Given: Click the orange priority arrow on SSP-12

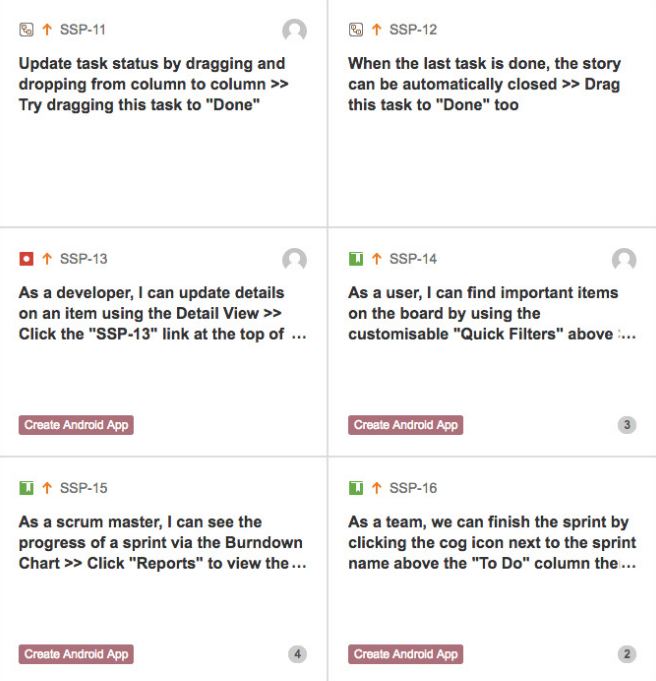Looking at the screenshot, I should coord(377,30).
